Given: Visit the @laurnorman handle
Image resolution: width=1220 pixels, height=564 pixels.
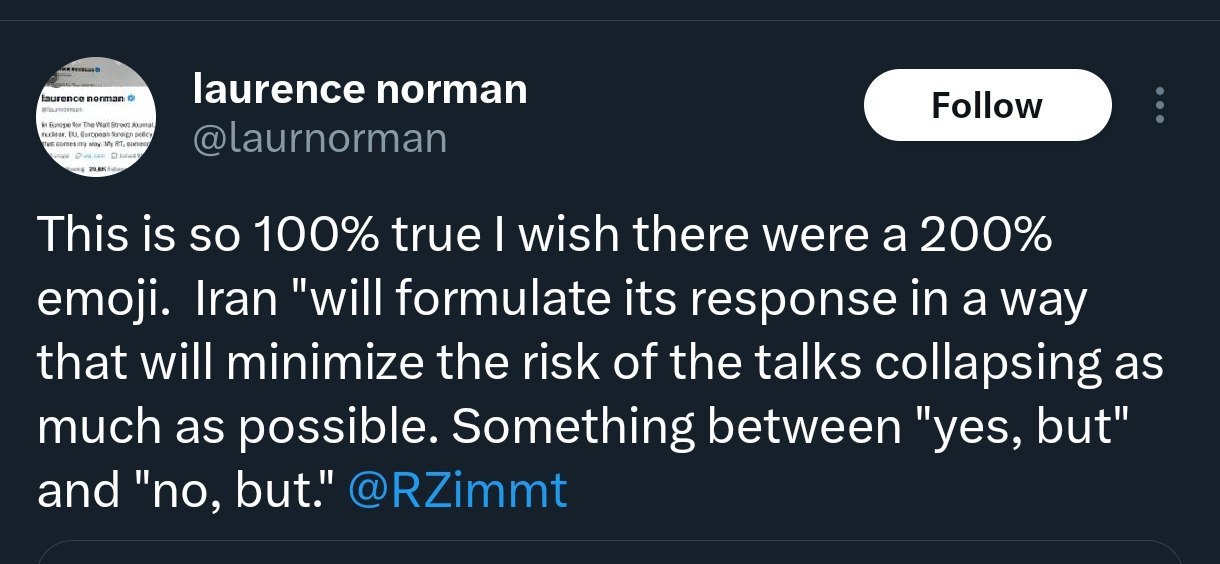Looking at the screenshot, I should pos(319,138).
